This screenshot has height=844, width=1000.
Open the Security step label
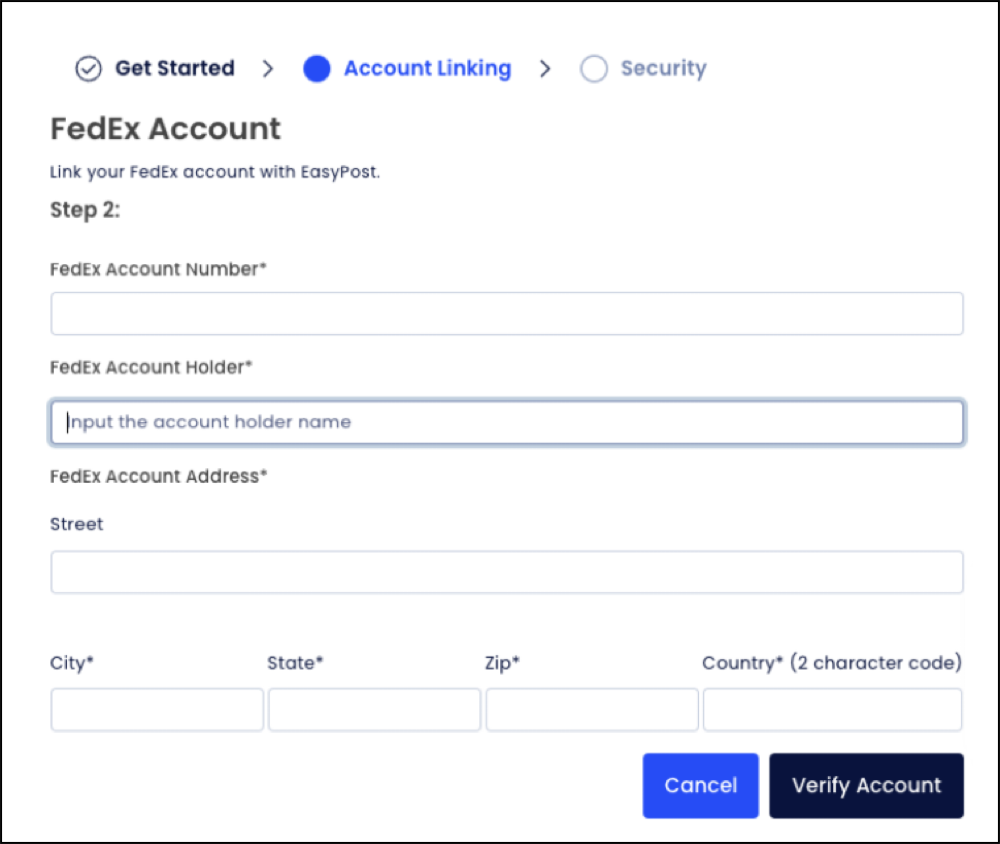tap(663, 68)
